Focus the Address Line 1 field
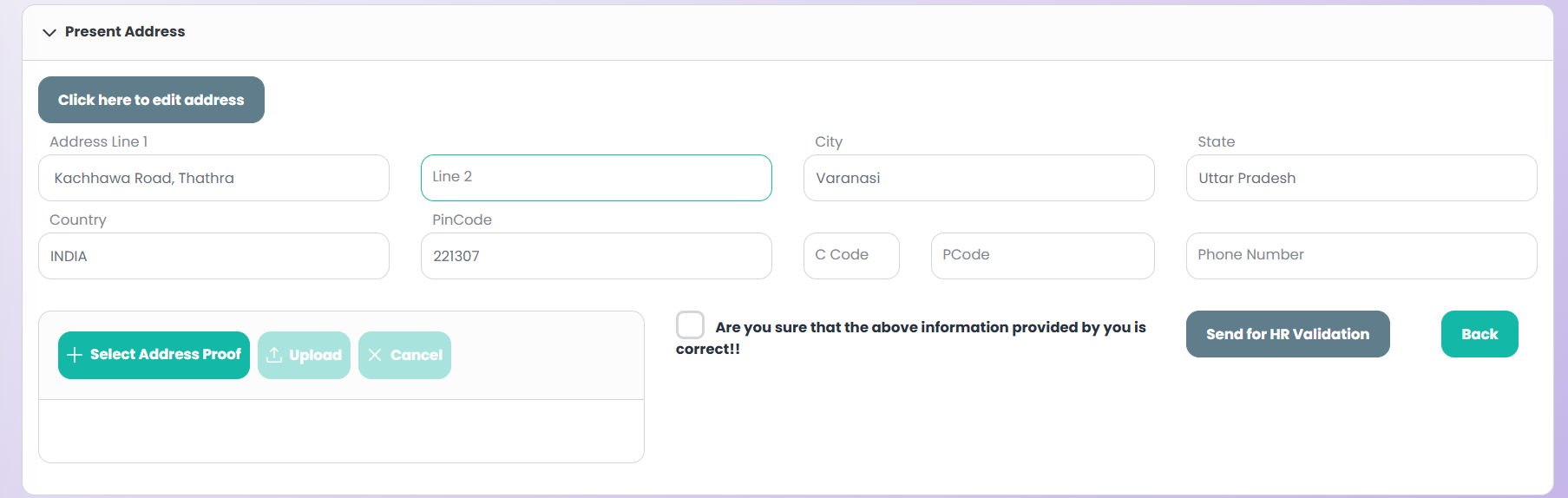1568x498 pixels. [213, 178]
